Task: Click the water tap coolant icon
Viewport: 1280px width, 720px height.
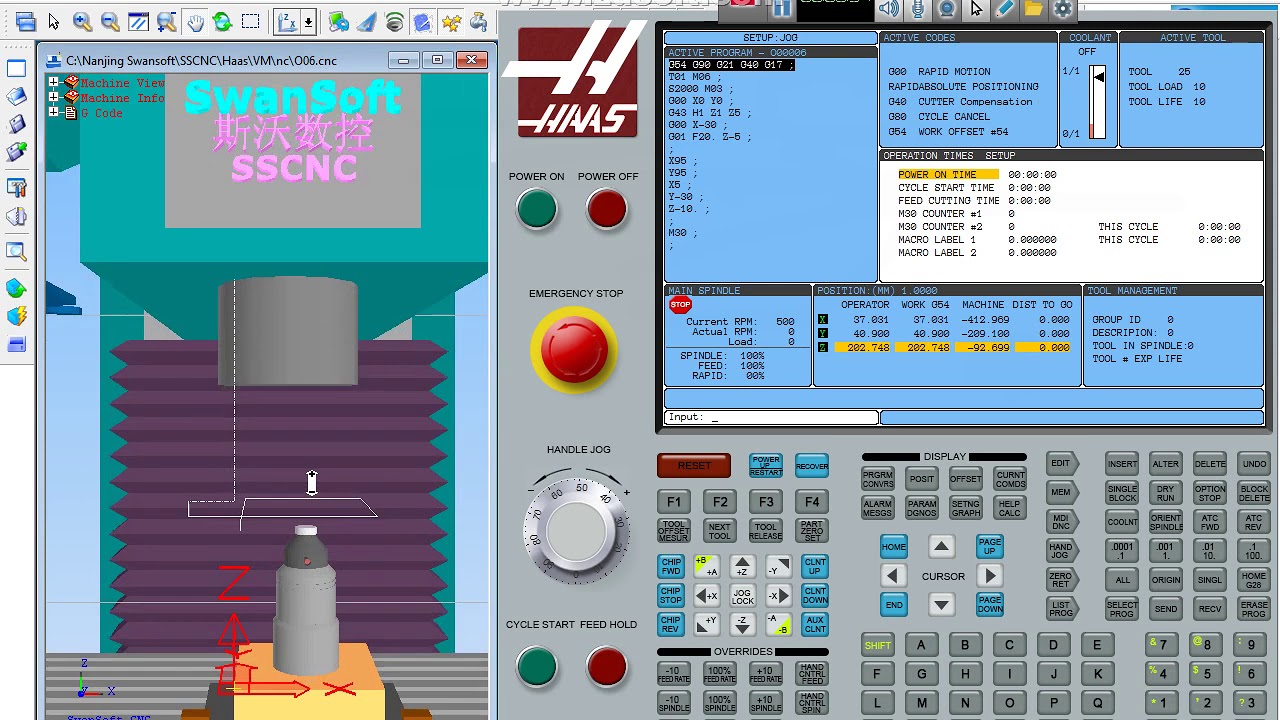Action: 478,21
